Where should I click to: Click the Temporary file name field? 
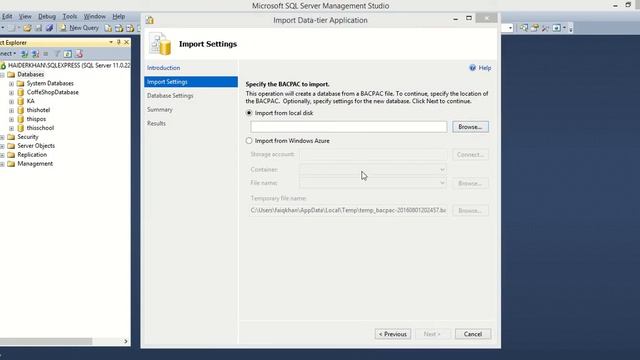[x=349, y=210]
